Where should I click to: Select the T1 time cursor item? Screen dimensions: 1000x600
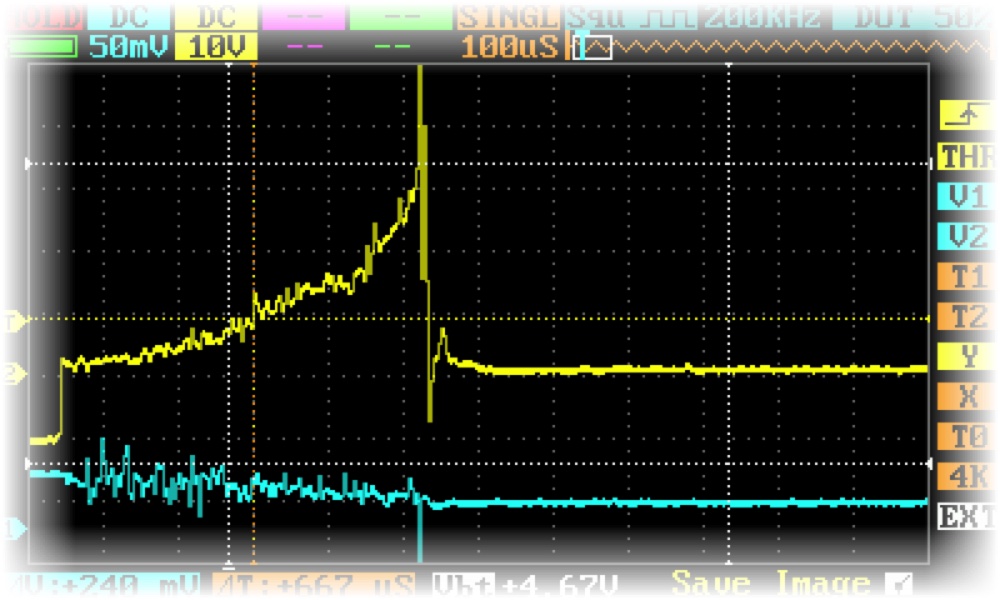966,277
